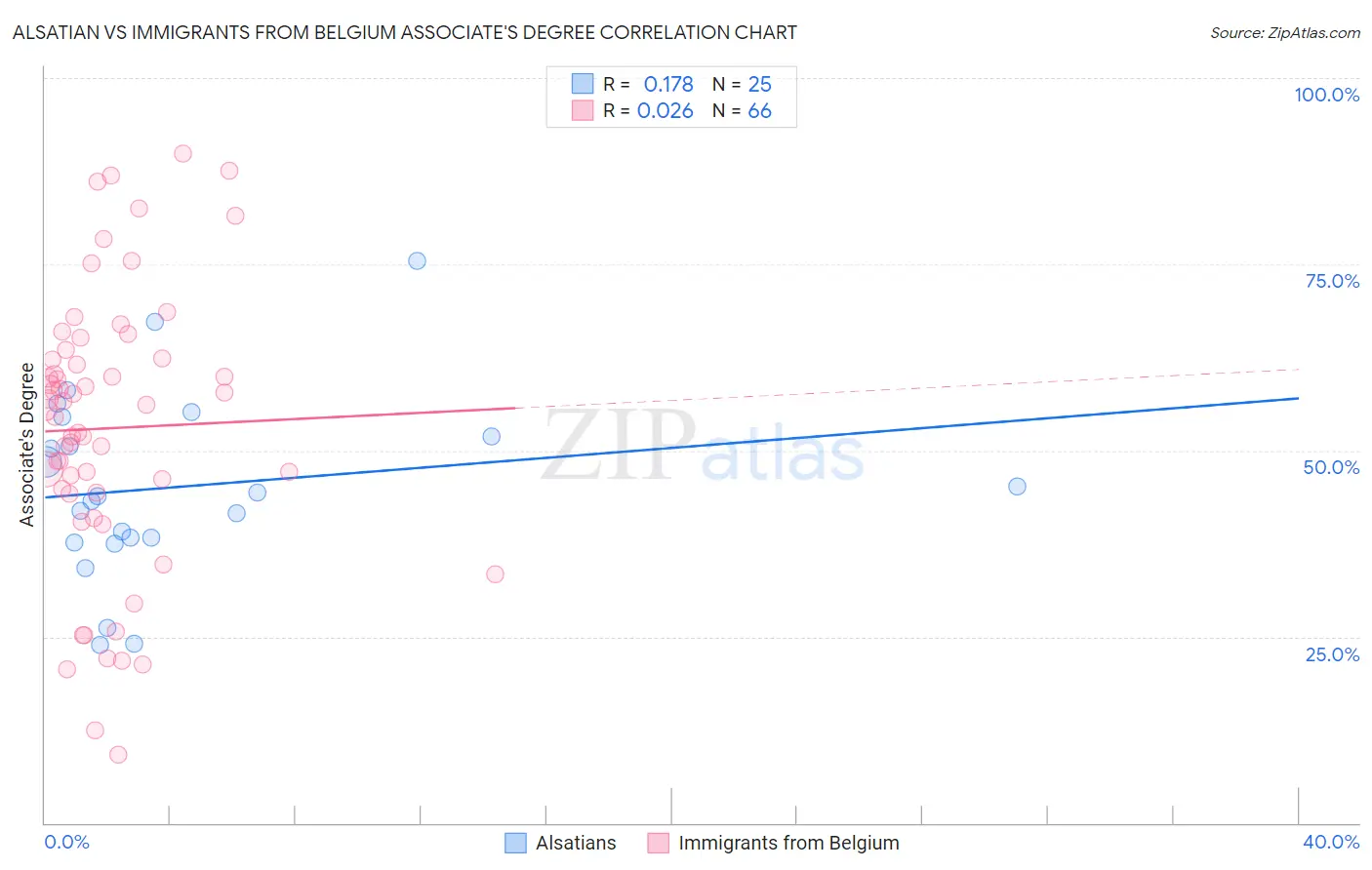Open the Source: ZipAtlas.com link
This screenshot has height=870, width=1372.
1285,33
